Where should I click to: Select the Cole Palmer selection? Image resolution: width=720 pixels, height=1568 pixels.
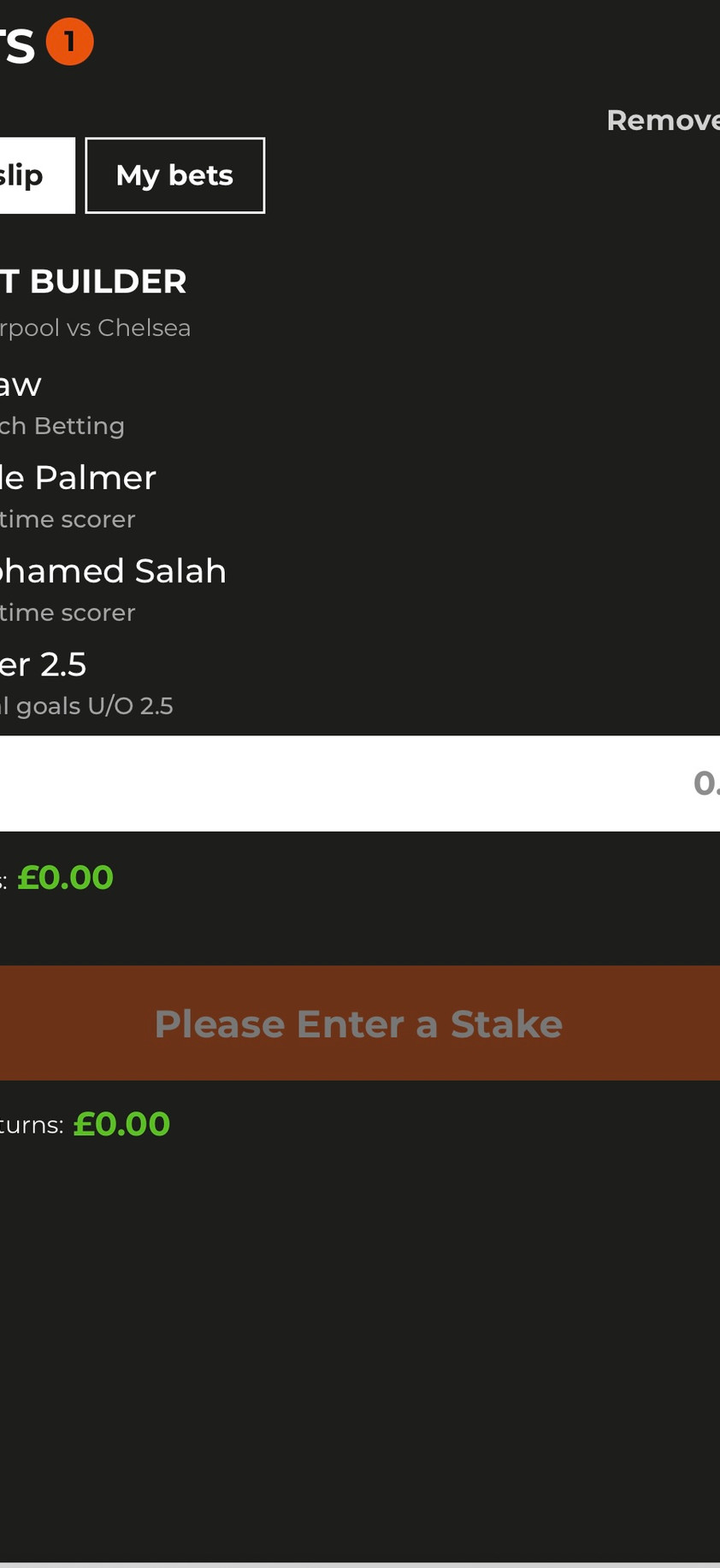77,477
